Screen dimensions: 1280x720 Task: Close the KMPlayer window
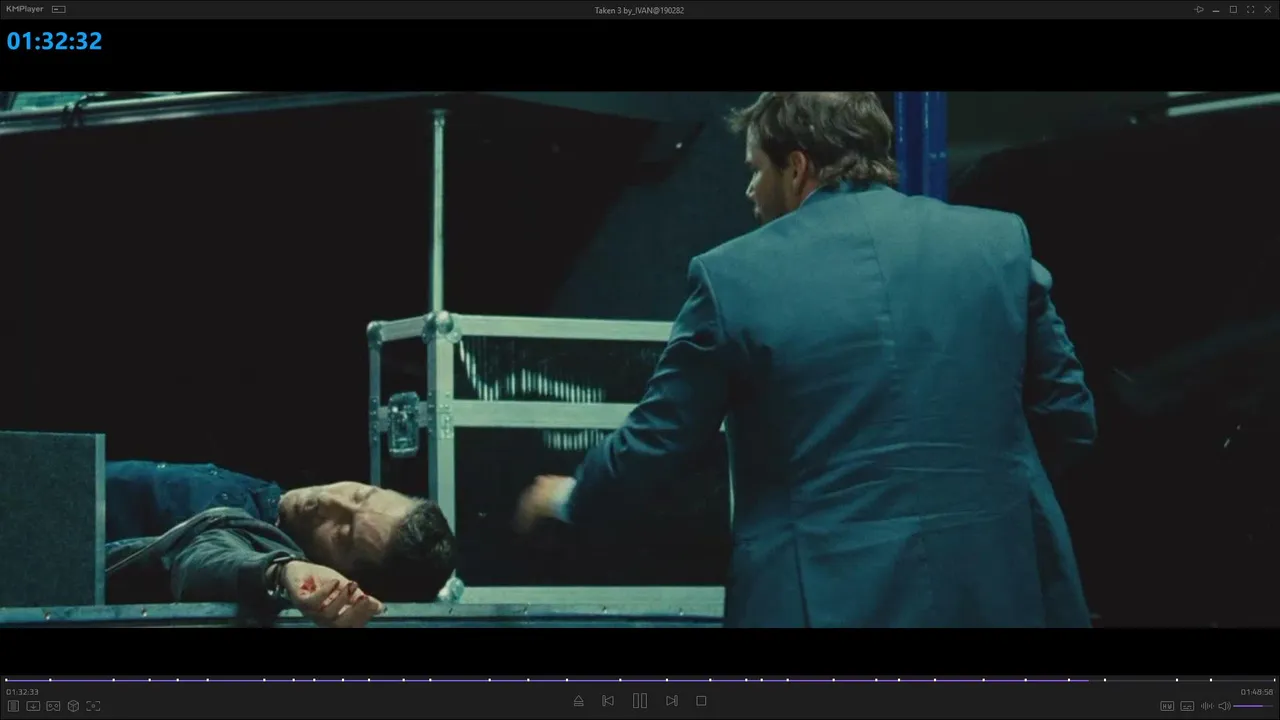[1267, 9]
